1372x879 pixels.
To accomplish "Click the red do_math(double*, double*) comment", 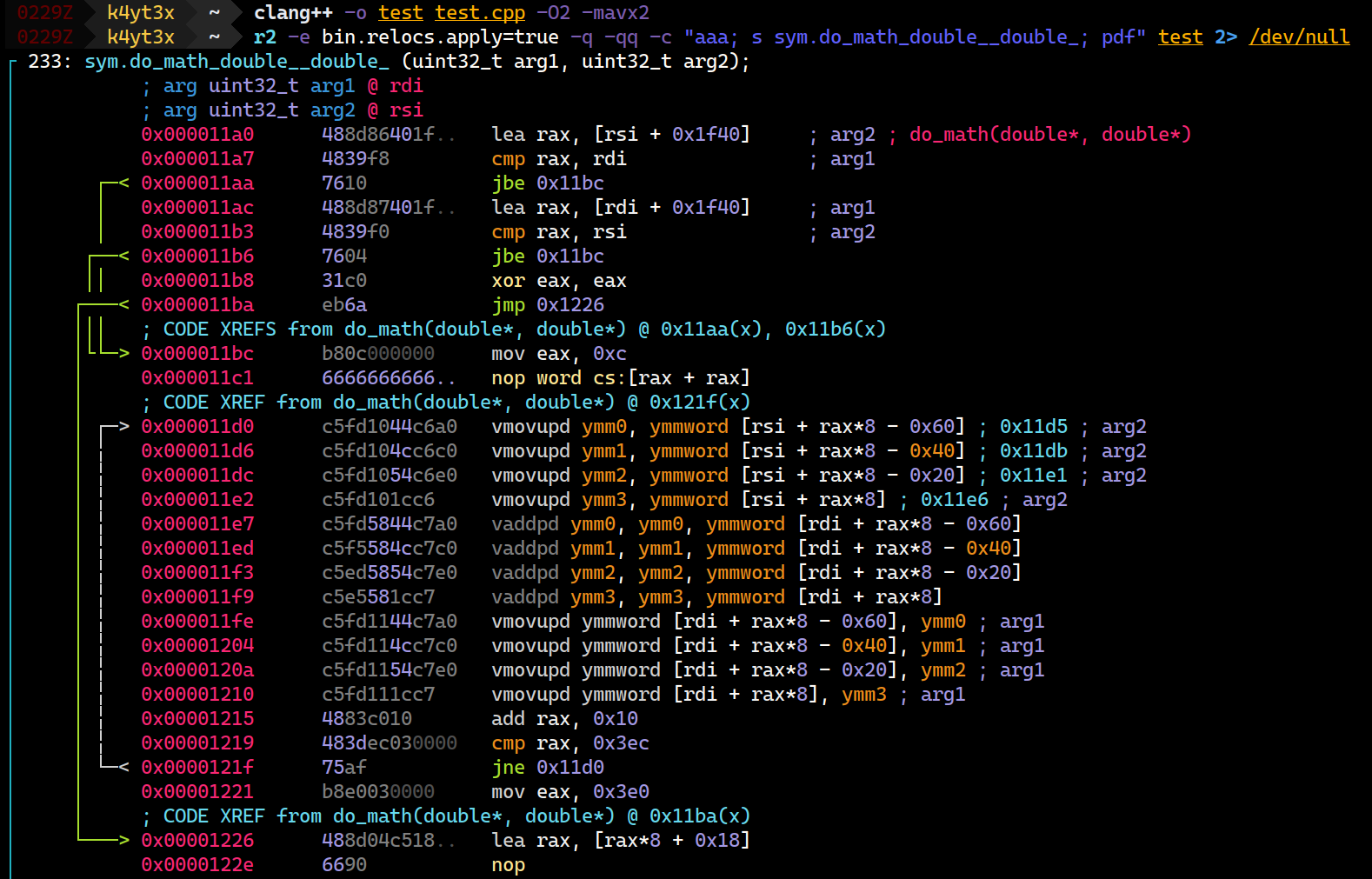I will pyautogui.click(x=1050, y=135).
